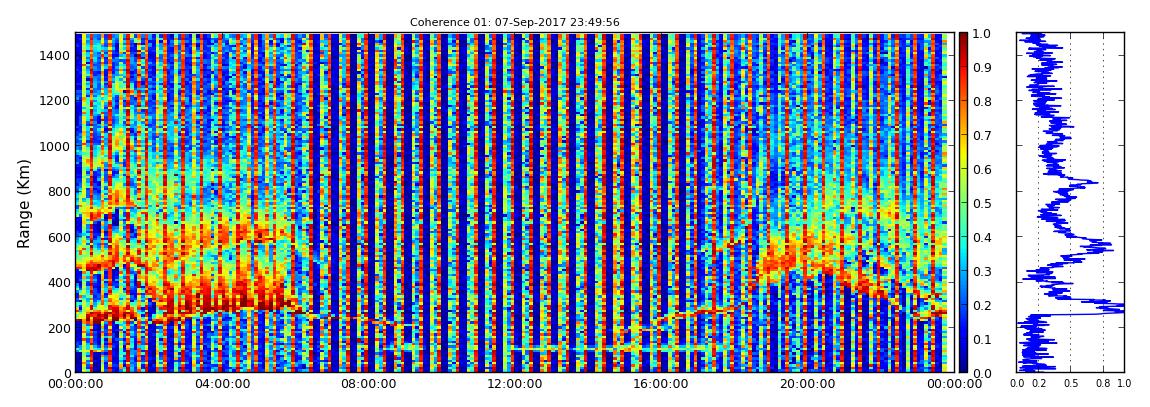Click the green middle of the colorbar
1150x407 pixels.
pos(963,203)
